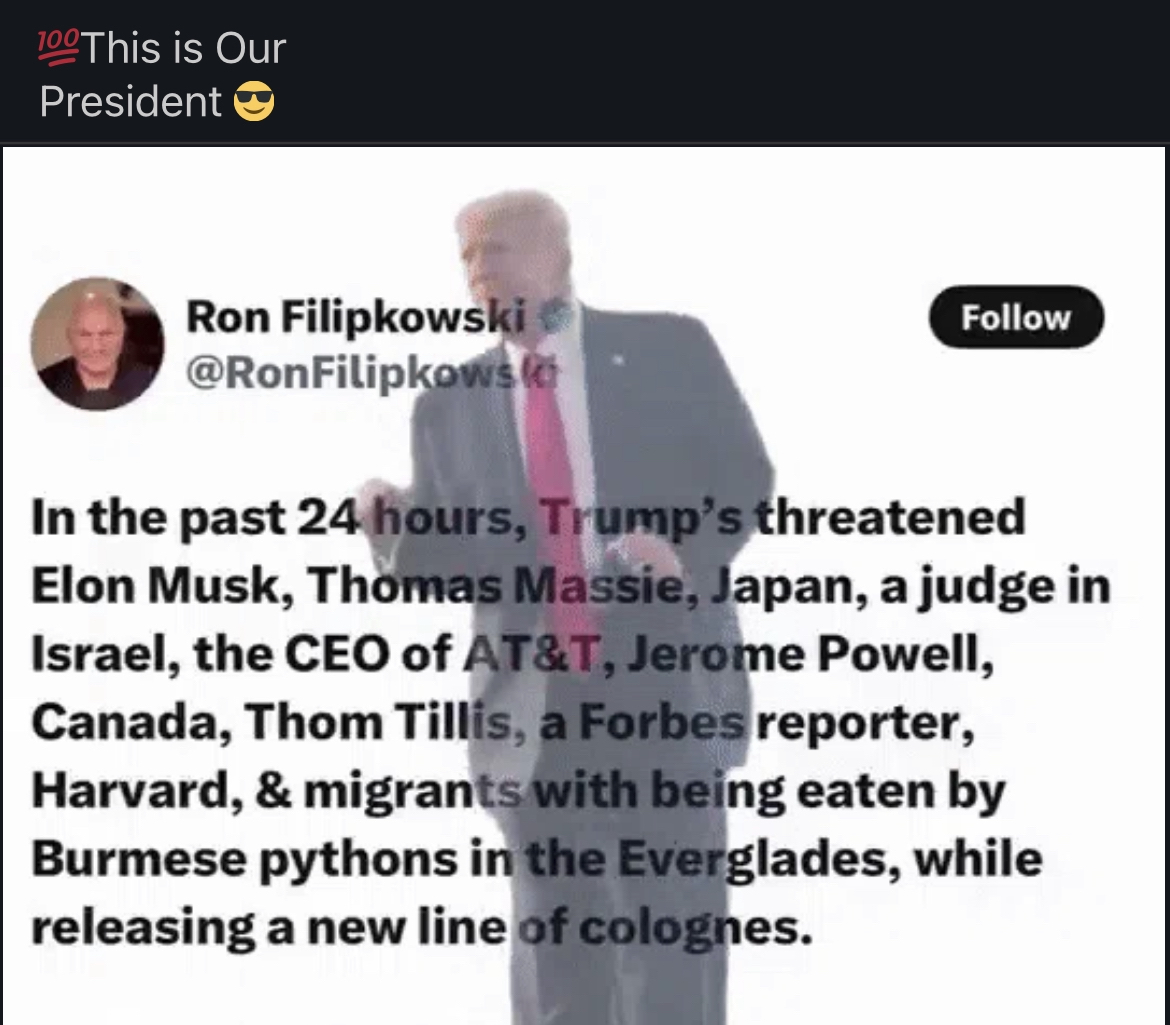This screenshot has width=1170, height=1025.
Task: Click the red 100 emoji in caption
Action: pyautogui.click(x=58, y=48)
